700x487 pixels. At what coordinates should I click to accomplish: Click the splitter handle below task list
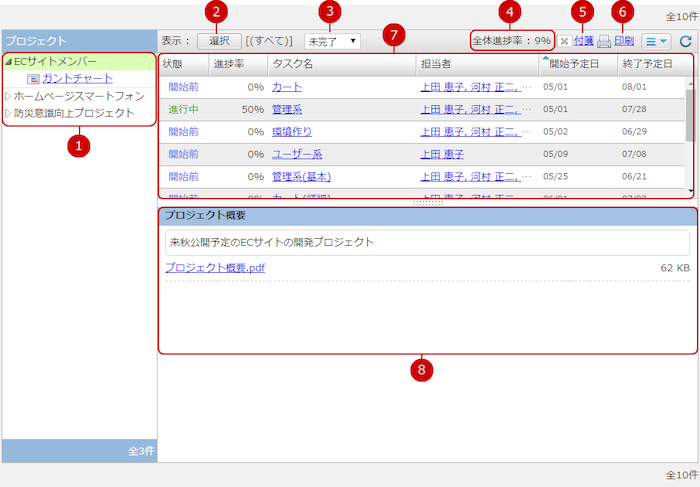pyautogui.click(x=427, y=202)
